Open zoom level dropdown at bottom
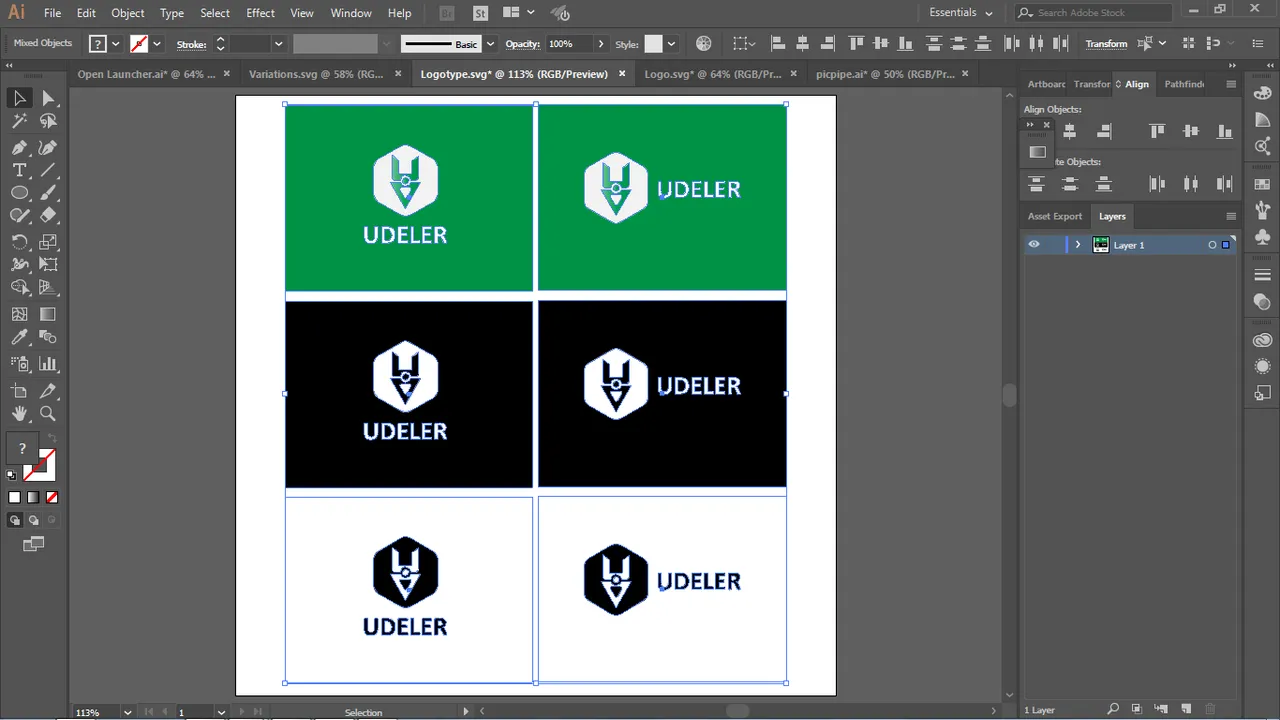Viewport: 1280px width, 720px height. 127,712
